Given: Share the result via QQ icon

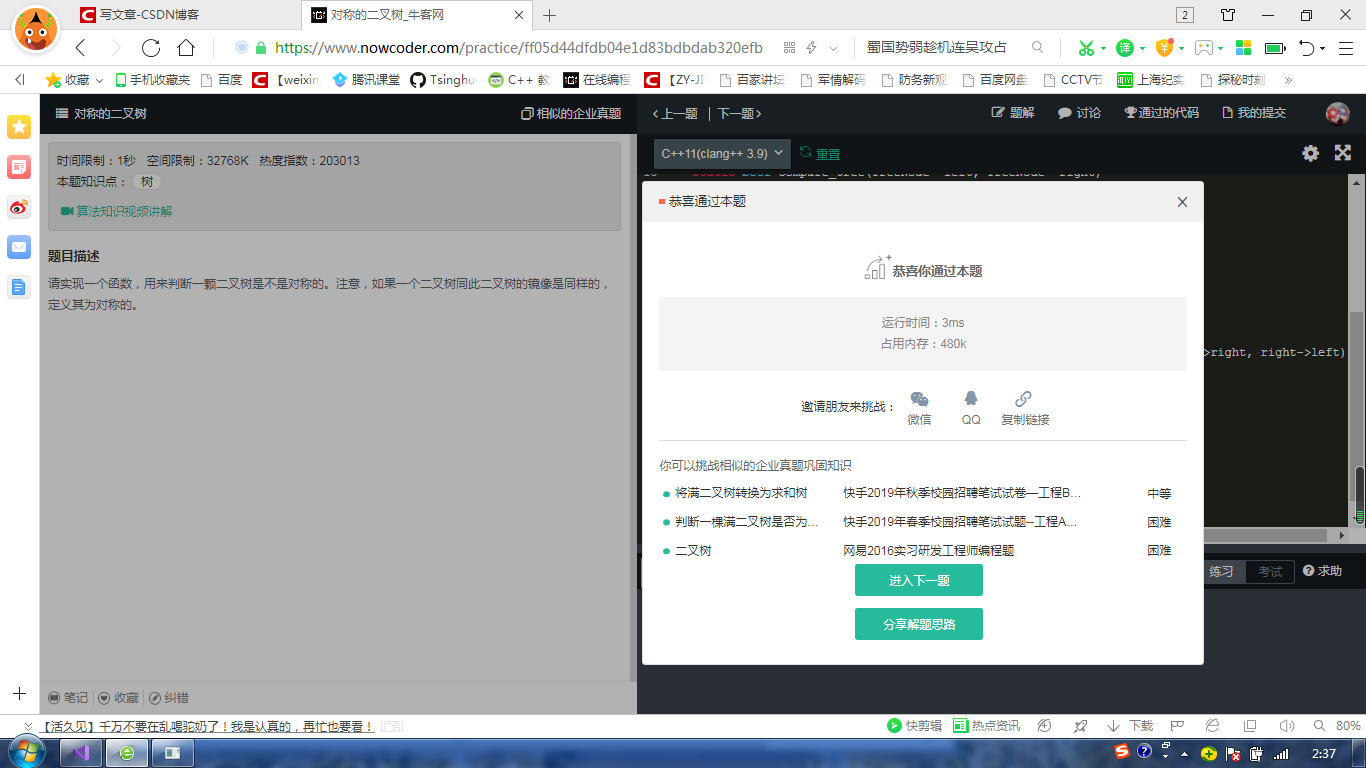Looking at the screenshot, I should tap(968, 399).
